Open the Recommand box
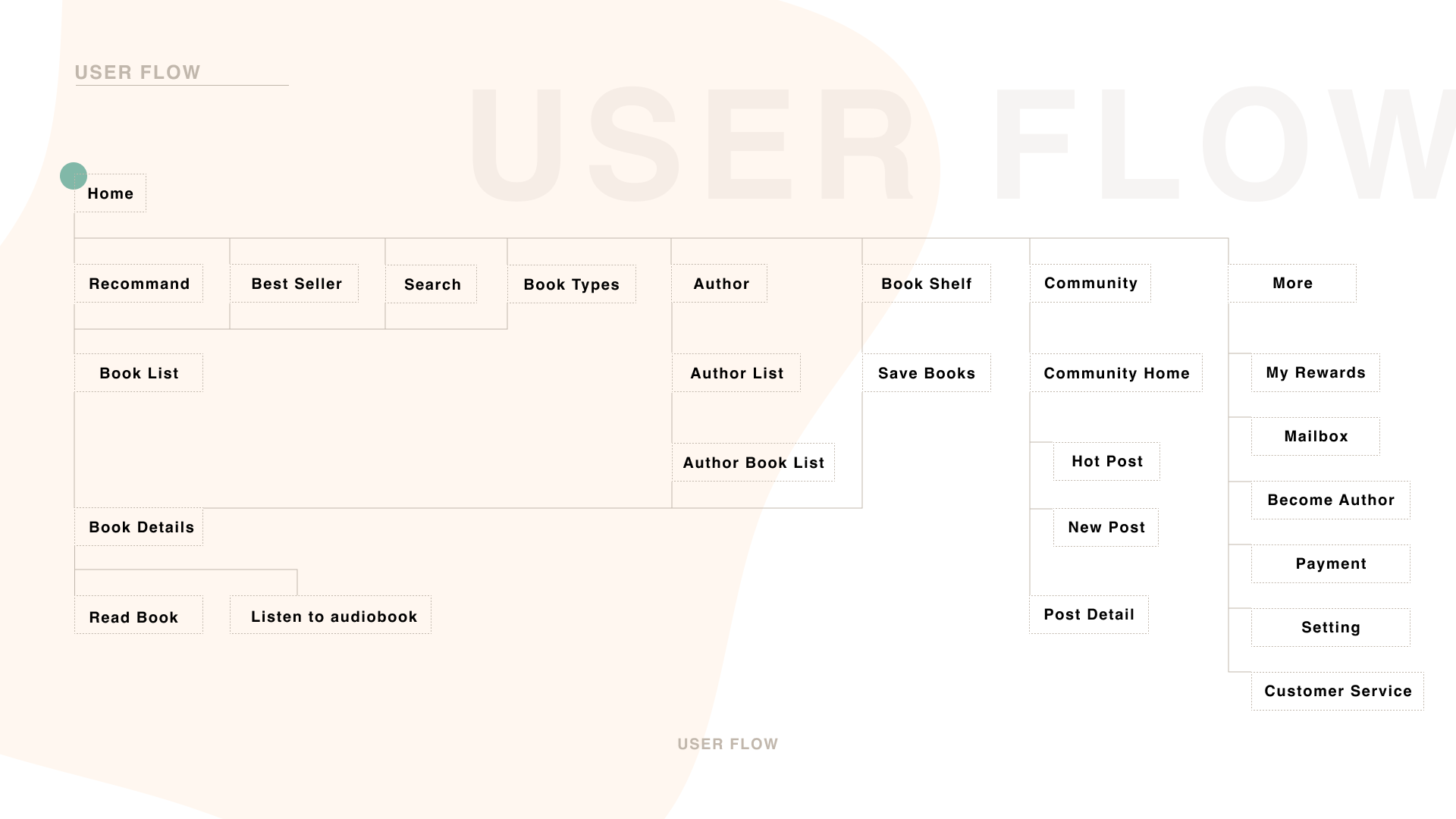The width and height of the screenshot is (1456, 819). pyautogui.click(x=139, y=284)
